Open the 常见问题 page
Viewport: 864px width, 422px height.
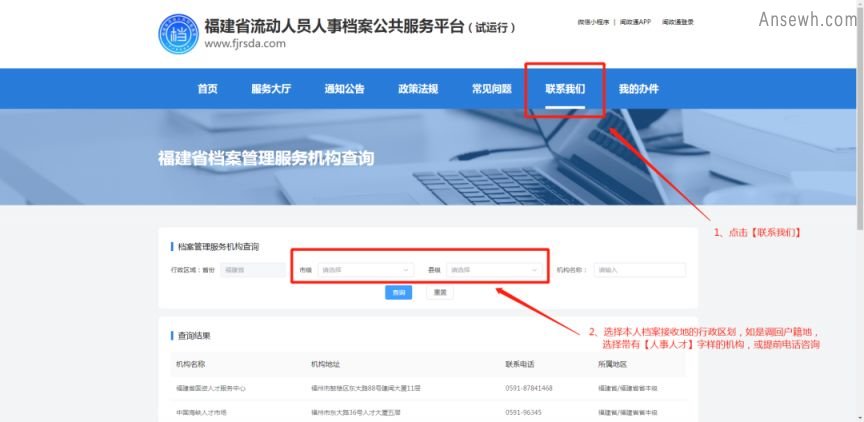(492, 89)
